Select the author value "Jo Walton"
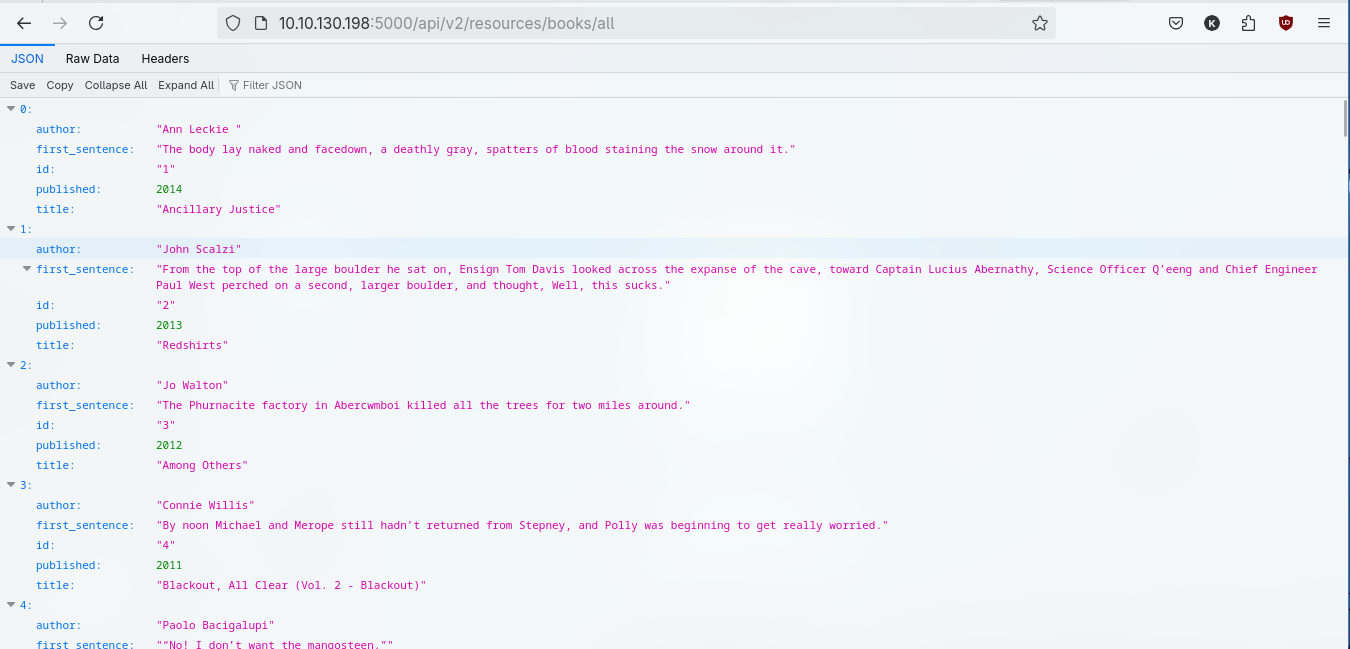Screen dimensions: 1350x649 192,385
